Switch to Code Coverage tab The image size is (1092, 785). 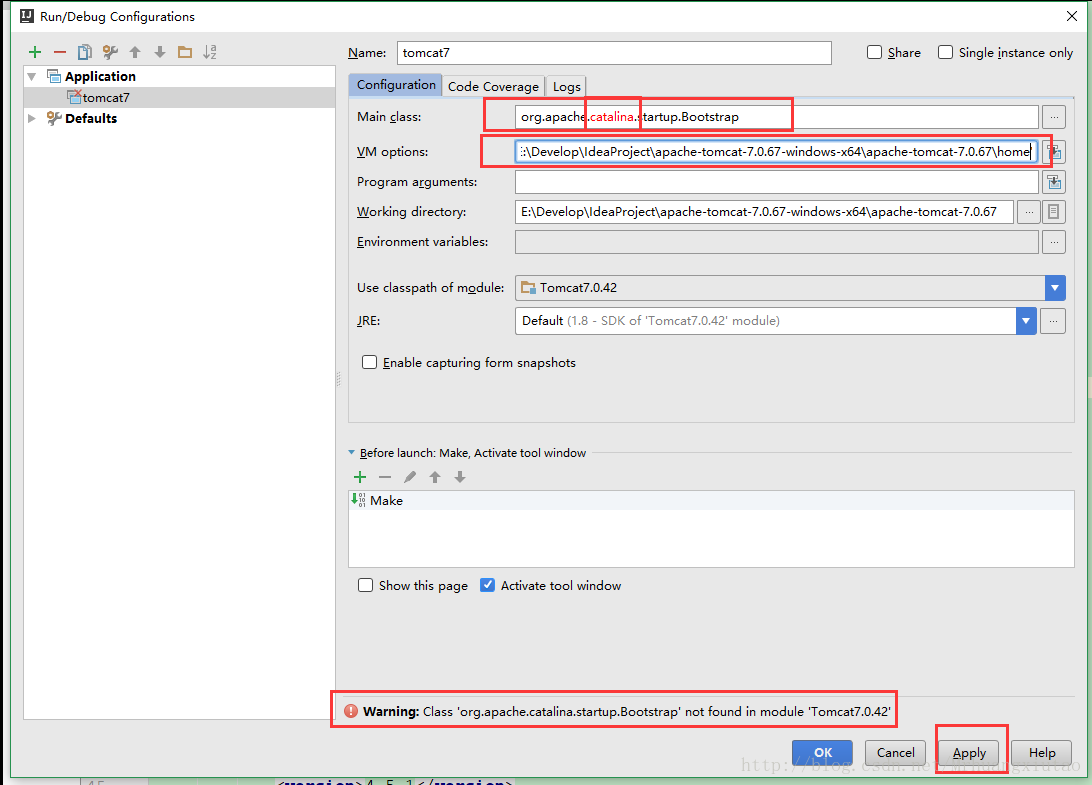tap(493, 86)
